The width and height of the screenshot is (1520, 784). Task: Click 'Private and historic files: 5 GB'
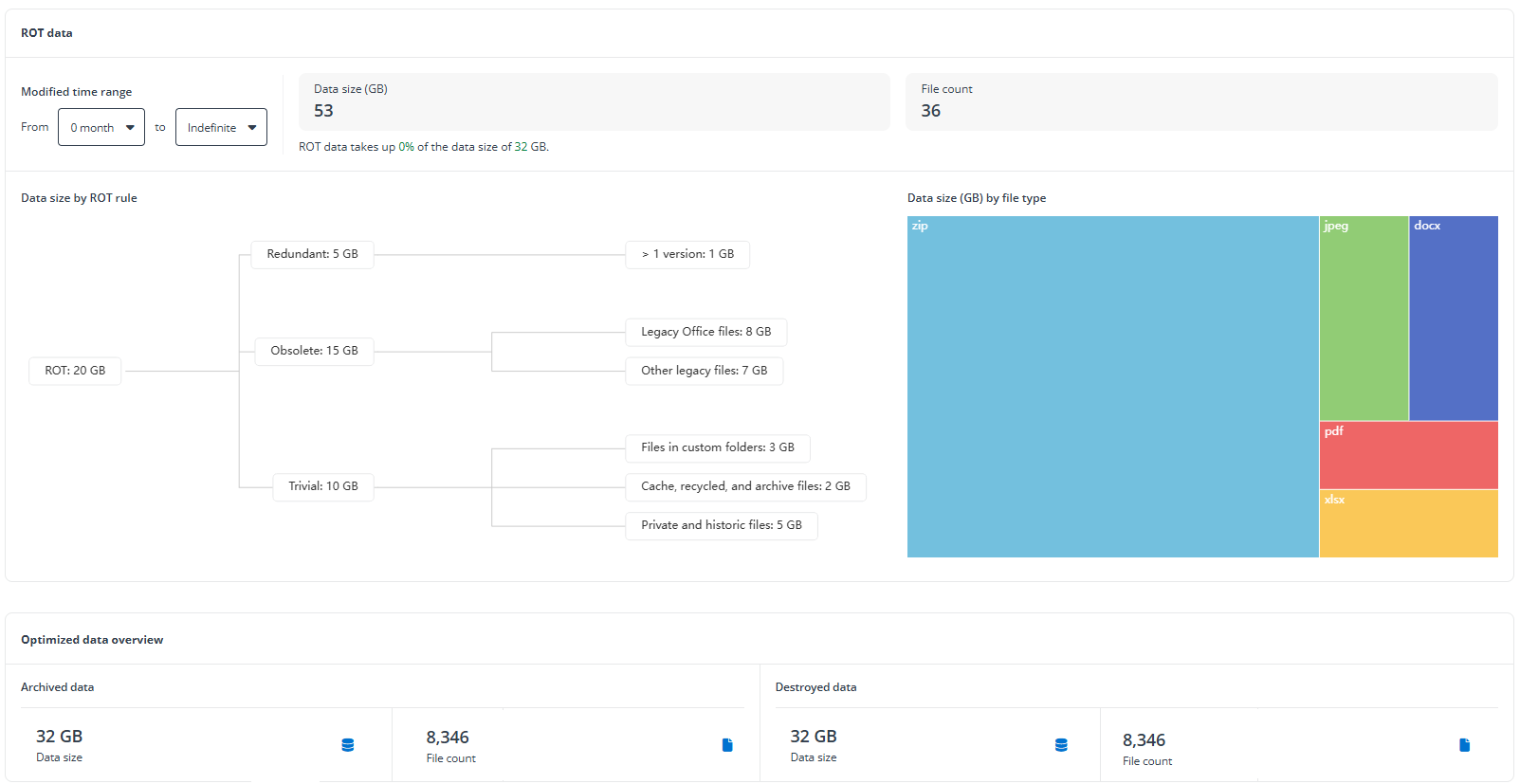(x=721, y=525)
